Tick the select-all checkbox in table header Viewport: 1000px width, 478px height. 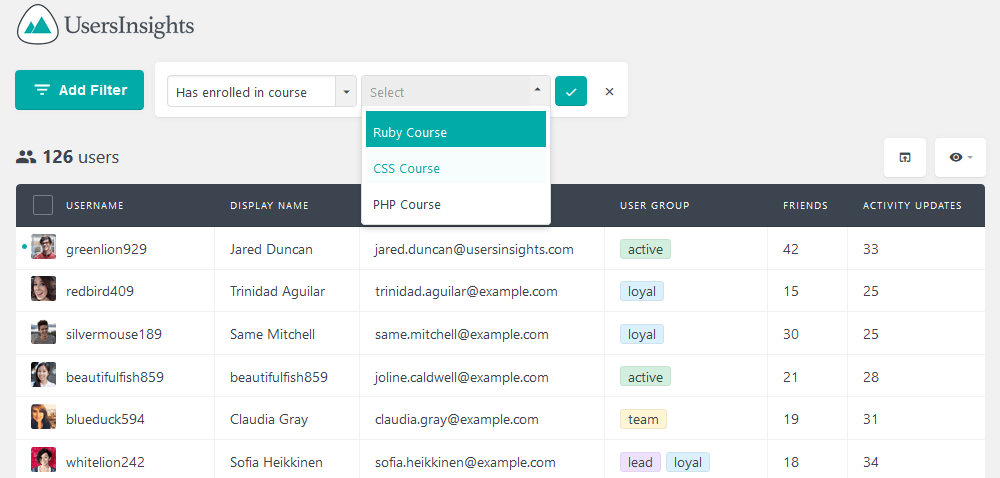click(43, 205)
